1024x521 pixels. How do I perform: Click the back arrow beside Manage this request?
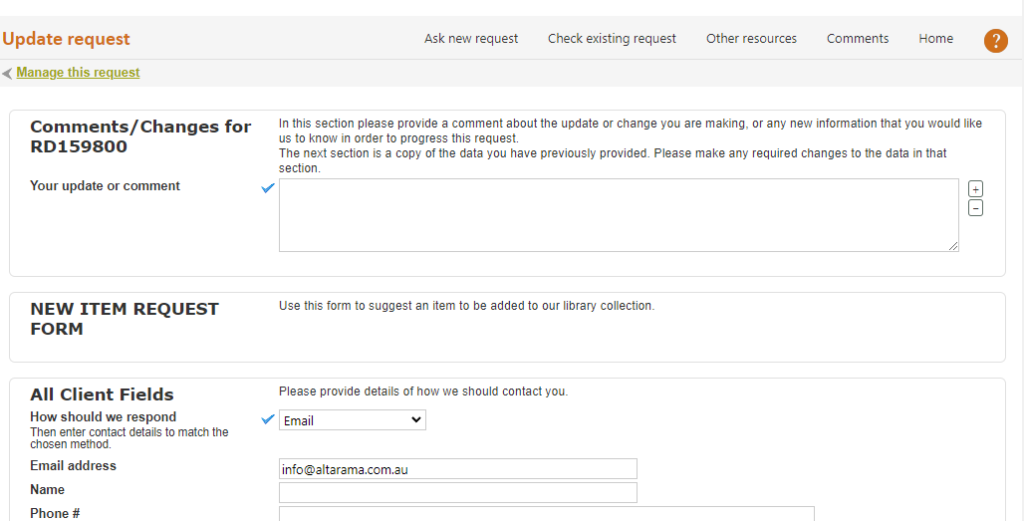(7, 73)
